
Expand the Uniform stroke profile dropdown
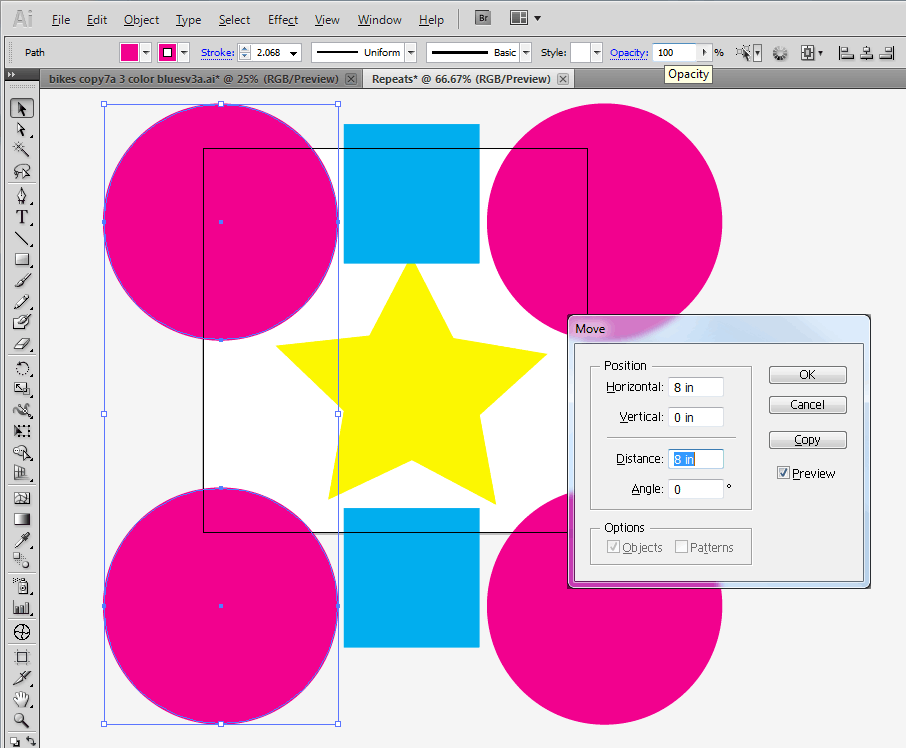410,53
